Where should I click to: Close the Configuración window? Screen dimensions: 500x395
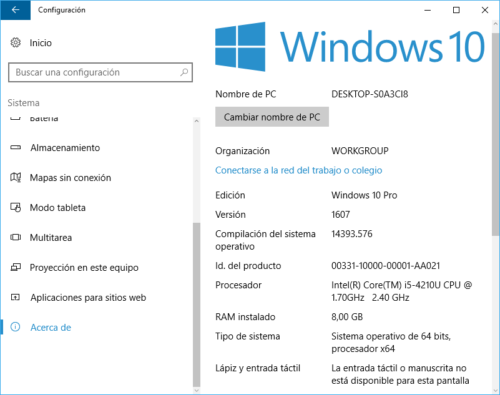pos(485,10)
